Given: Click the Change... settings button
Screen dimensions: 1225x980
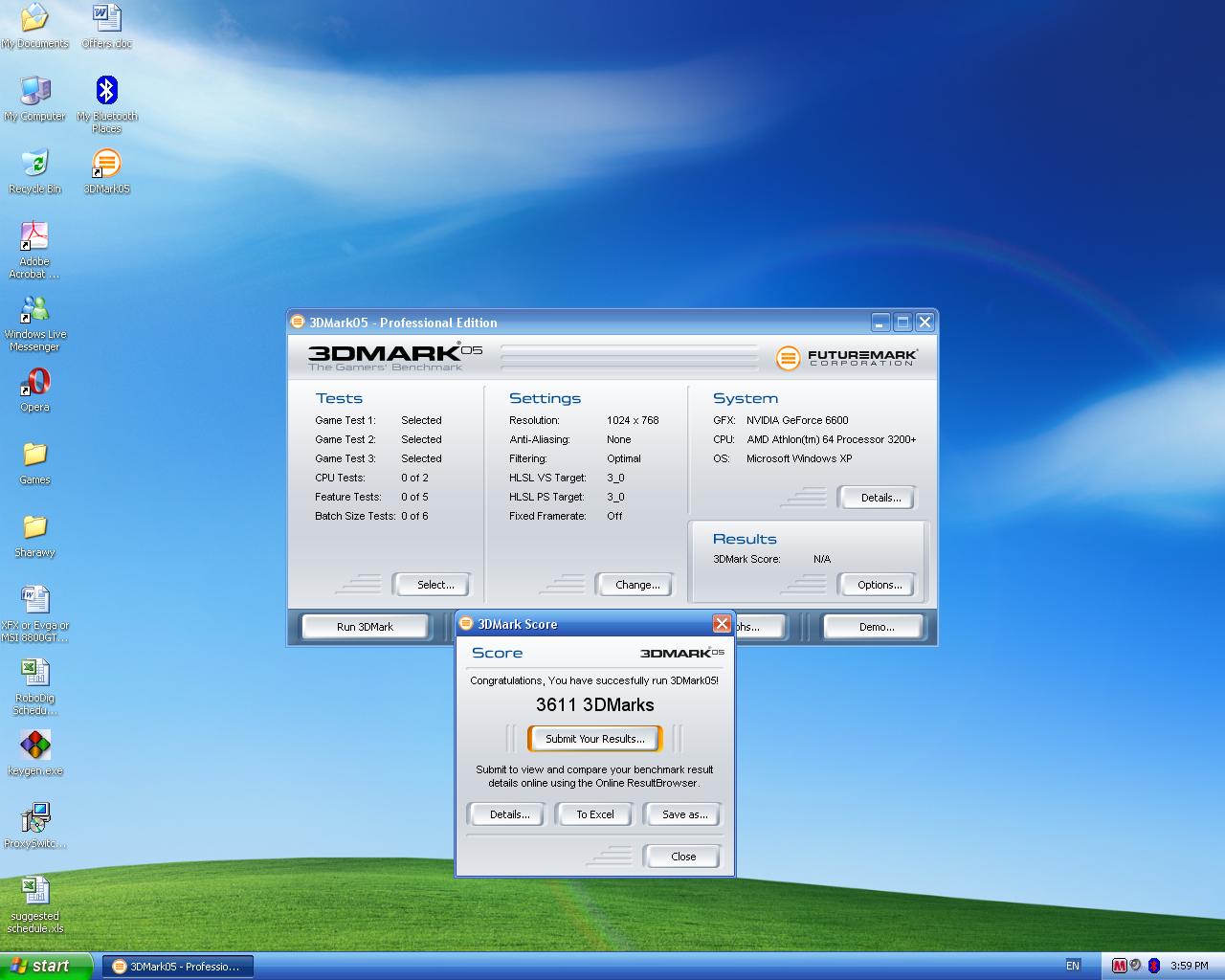Looking at the screenshot, I should [637, 585].
